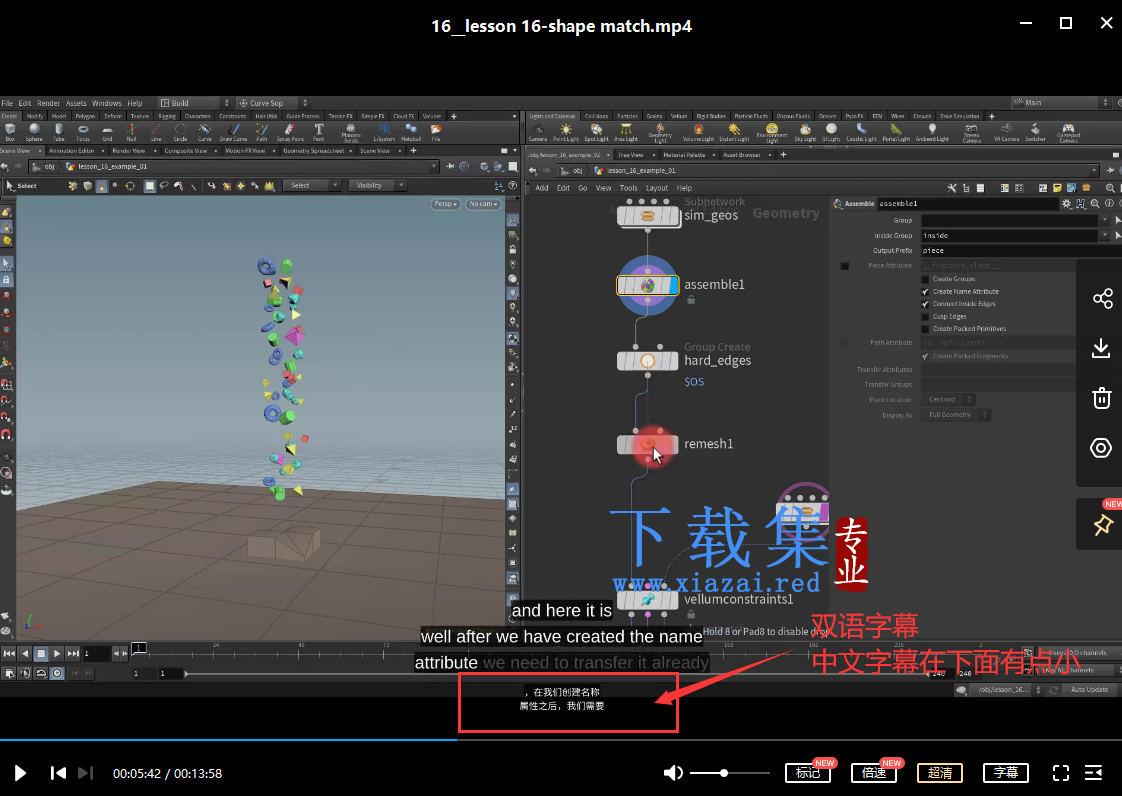
Task: Toggle the Create Groups checkbox
Action: (925, 279)
